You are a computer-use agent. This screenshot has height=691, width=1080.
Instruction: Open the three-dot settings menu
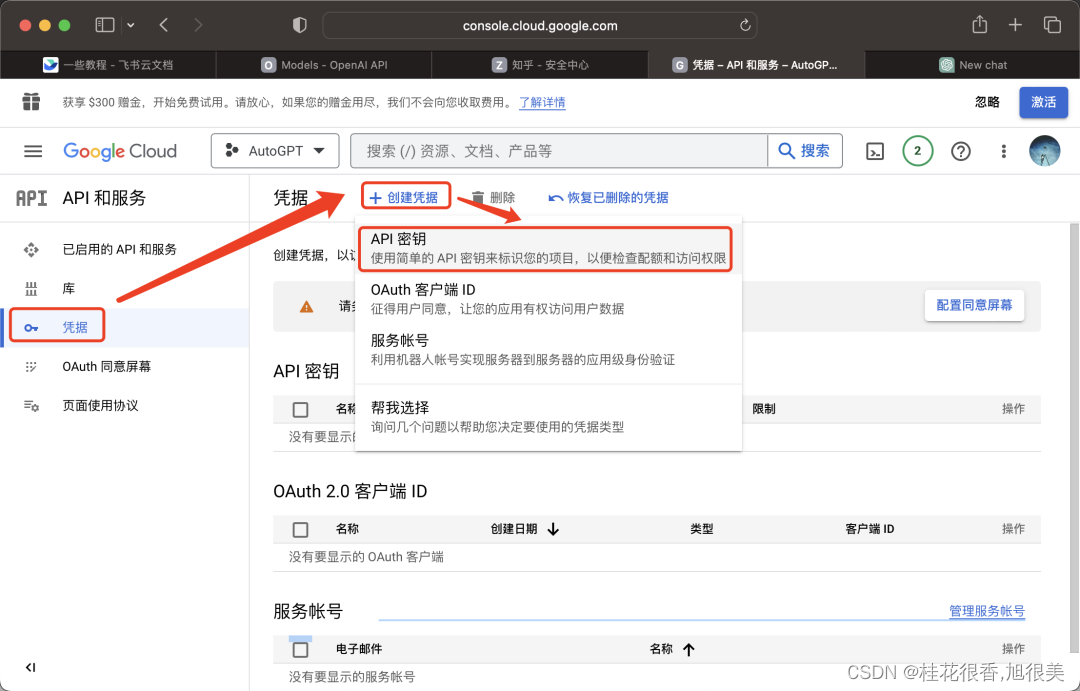click(x=1004, y=151)
